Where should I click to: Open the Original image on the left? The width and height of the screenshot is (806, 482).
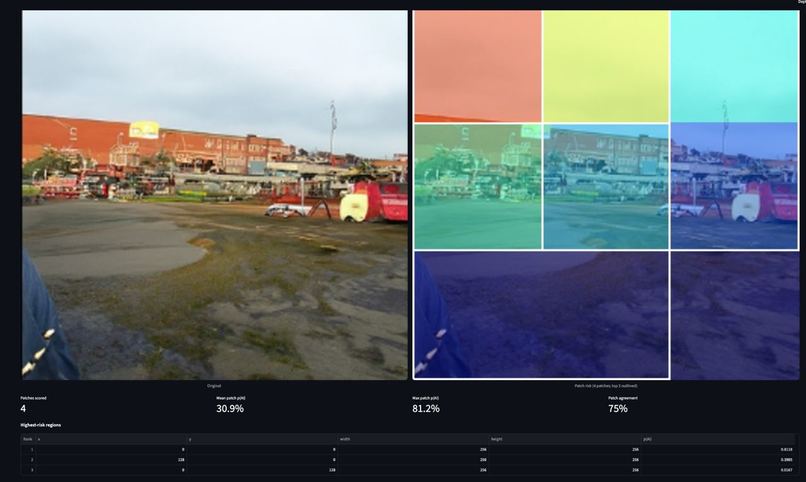pyautogui.click(x=214, y=195)
